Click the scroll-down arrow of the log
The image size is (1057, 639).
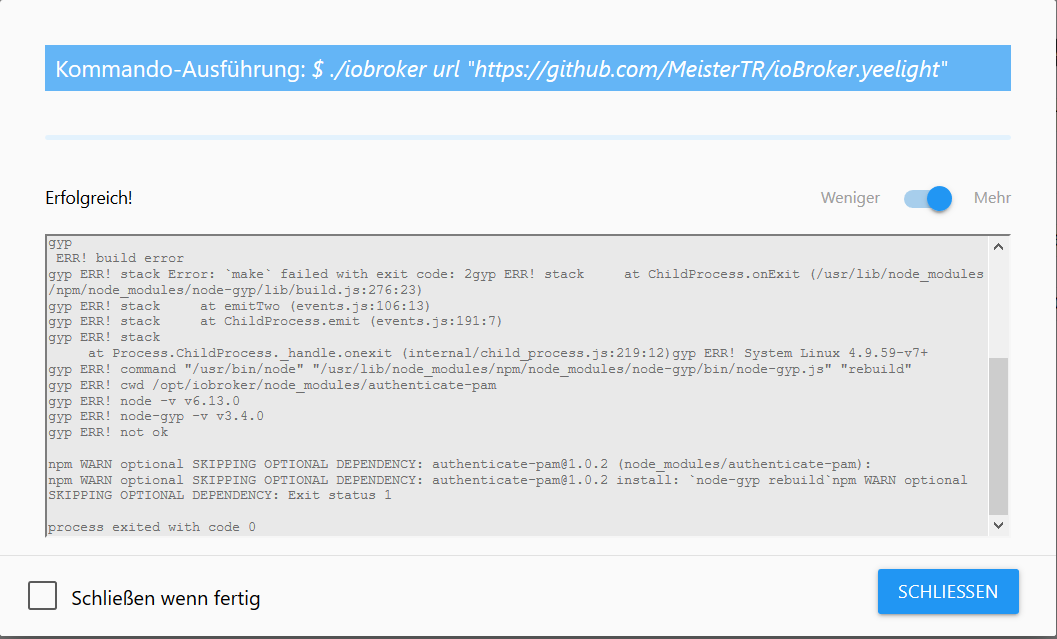click(x=998, y=525)
